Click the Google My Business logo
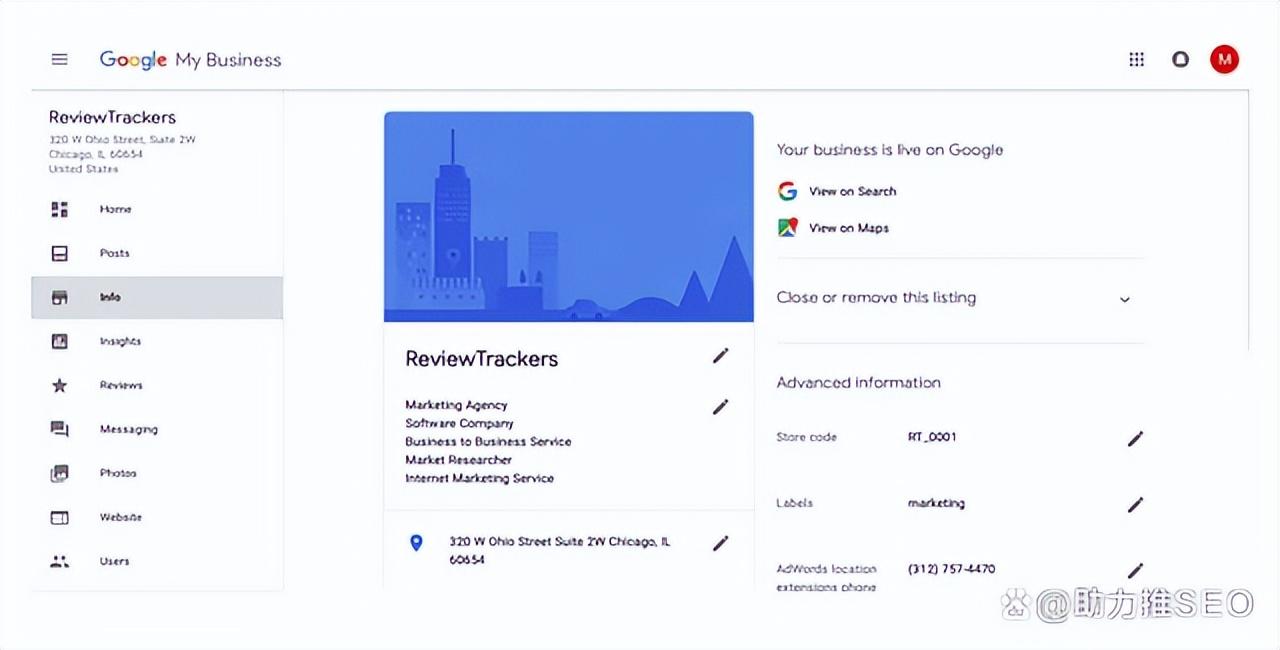Screen dimensions: 1280x650 pyautogui.click(x=190, y=60)
